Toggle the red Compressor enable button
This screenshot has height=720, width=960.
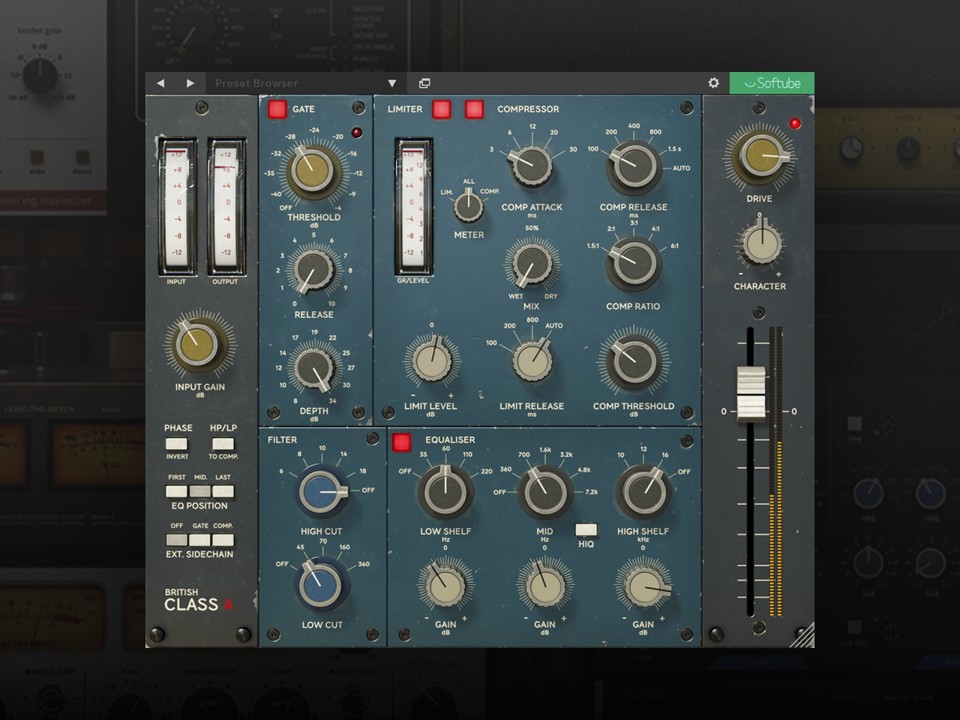(x=474, y=109)
